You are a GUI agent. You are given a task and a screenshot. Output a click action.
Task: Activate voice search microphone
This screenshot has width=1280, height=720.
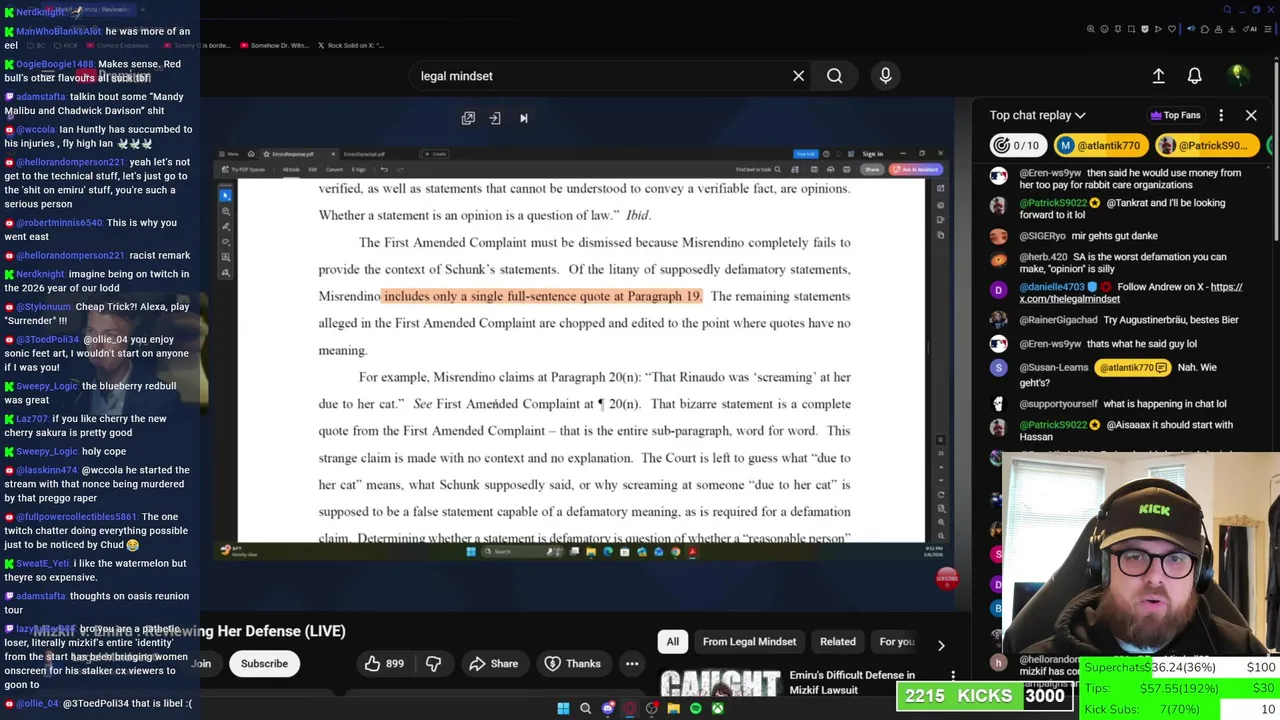click(x=885, y=76)
